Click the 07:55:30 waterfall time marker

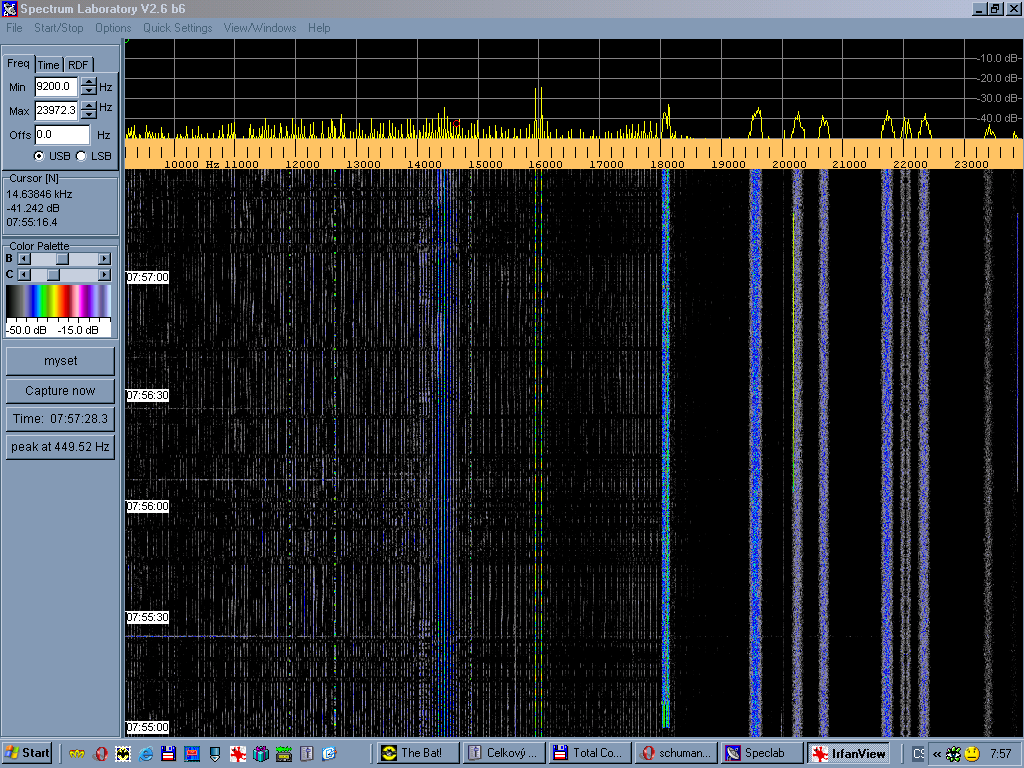(x=148, y=616)
